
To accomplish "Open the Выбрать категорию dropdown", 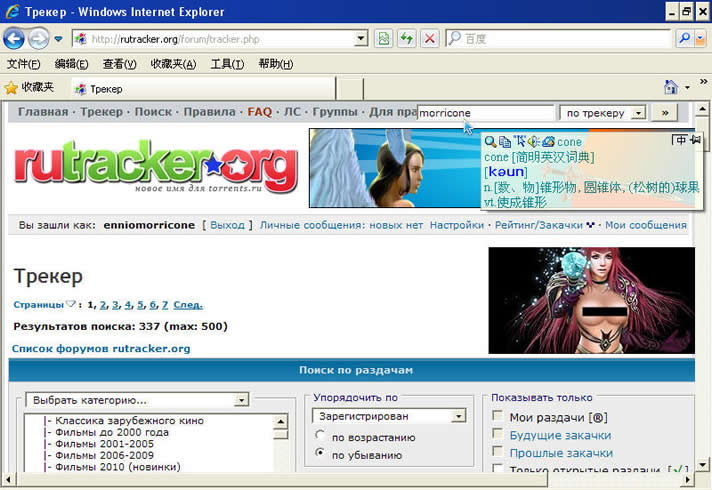I will (x=137, y=400).
